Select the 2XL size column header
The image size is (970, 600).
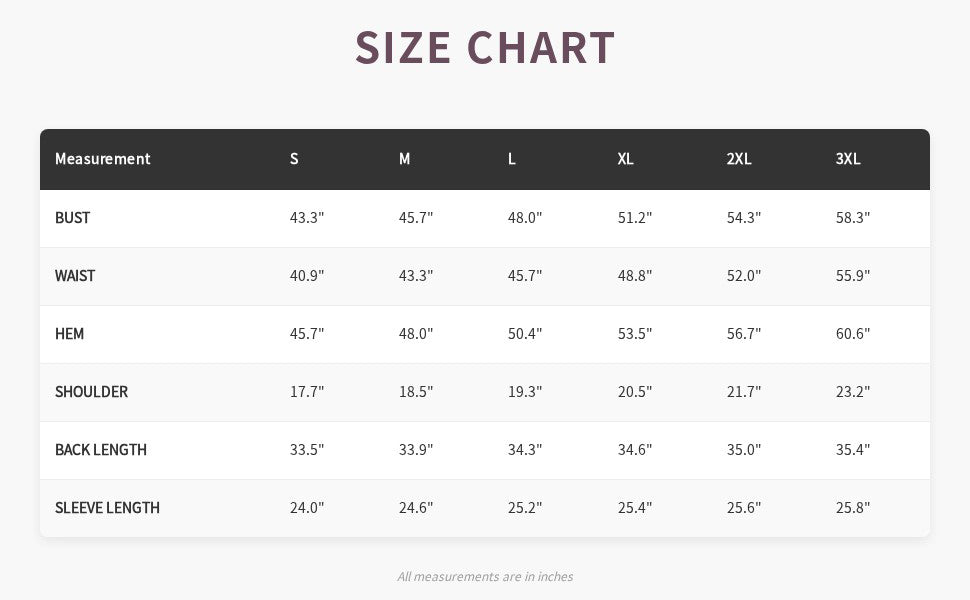[x=739, y=159]
